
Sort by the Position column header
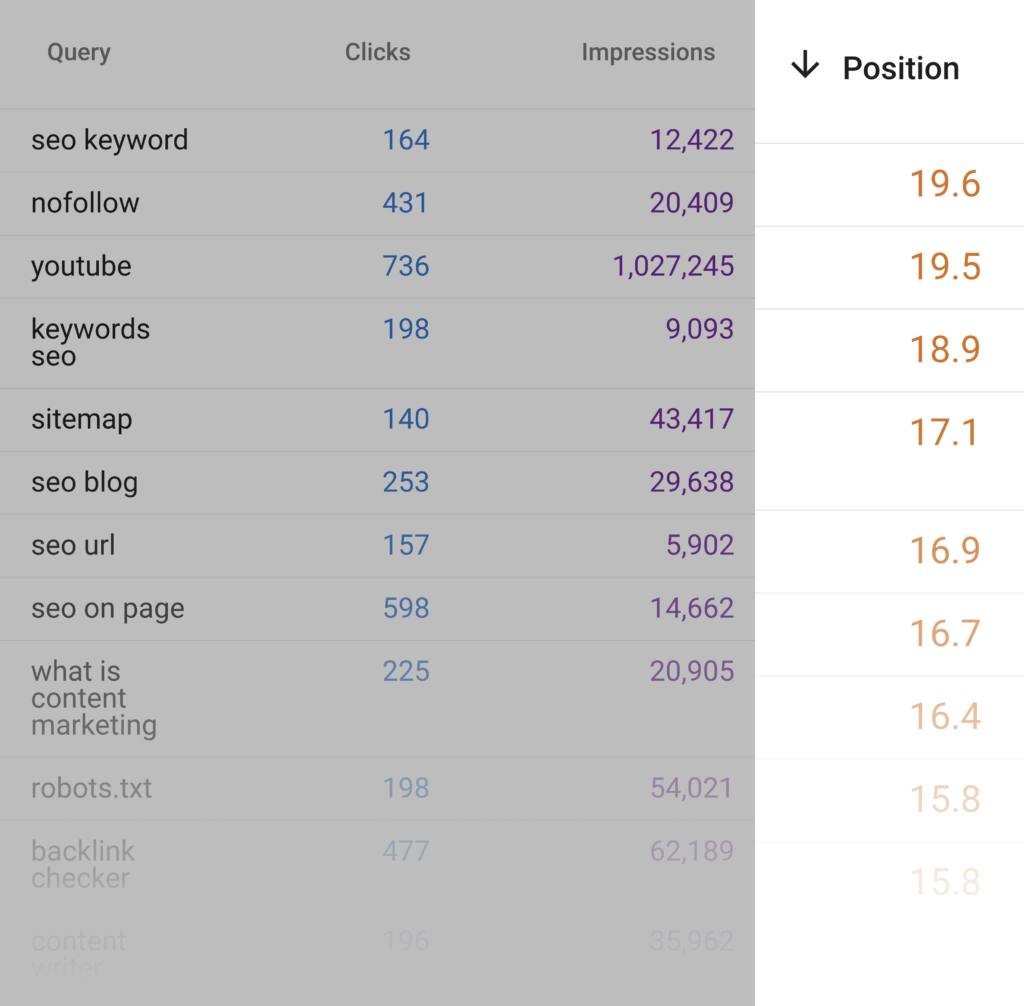click(900, 68)
